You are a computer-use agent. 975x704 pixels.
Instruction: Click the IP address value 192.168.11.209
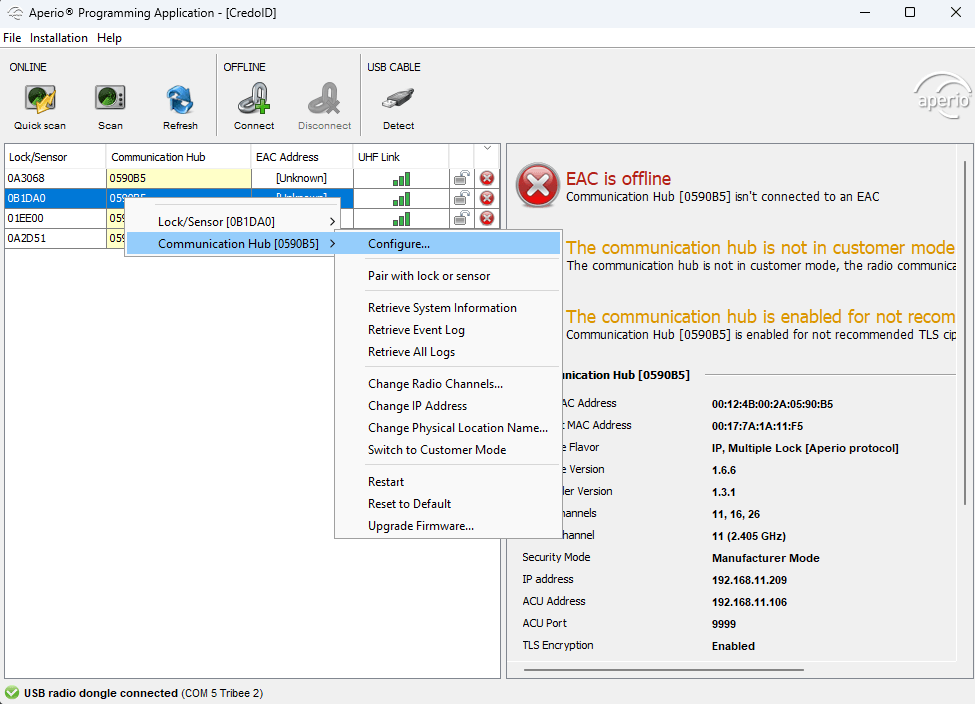[x=749, y=580]
